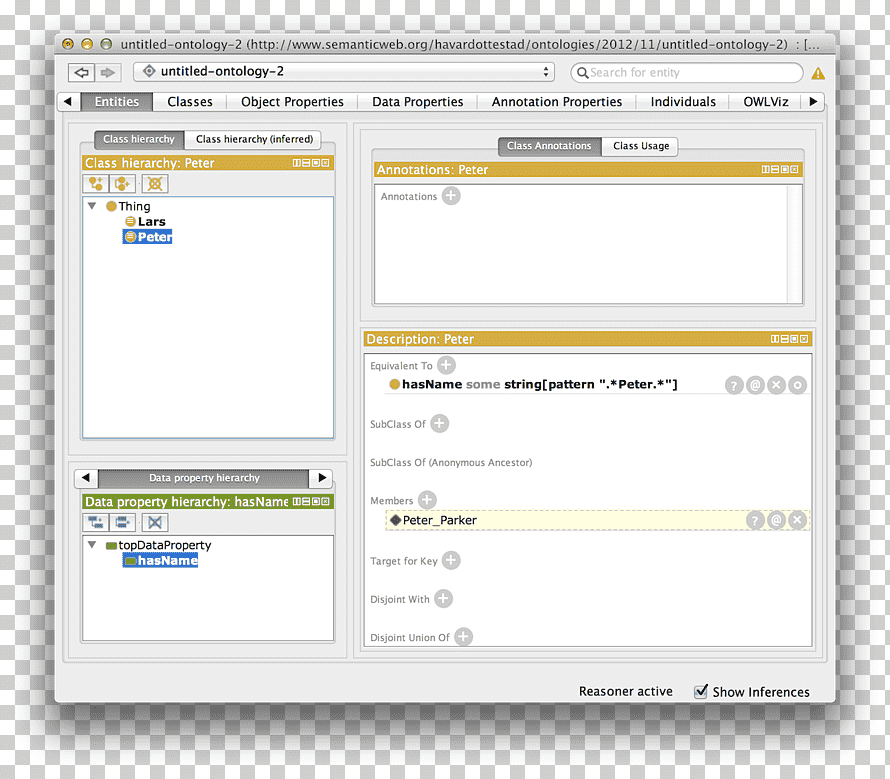This screenshot has width=890, height=779.
Task: Collapse the Thing tree node
Action: coord(92,206)
